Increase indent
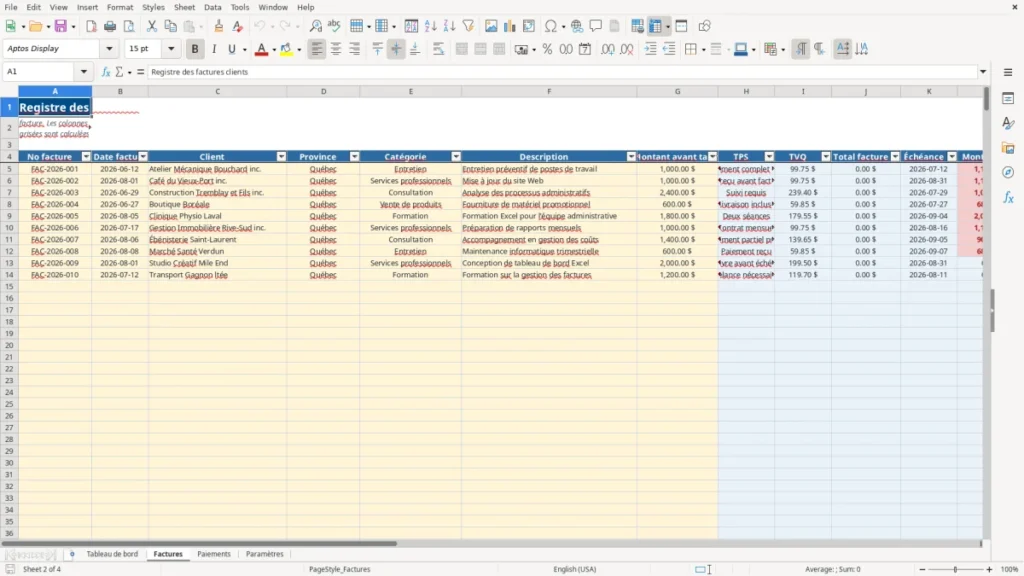 650,49
